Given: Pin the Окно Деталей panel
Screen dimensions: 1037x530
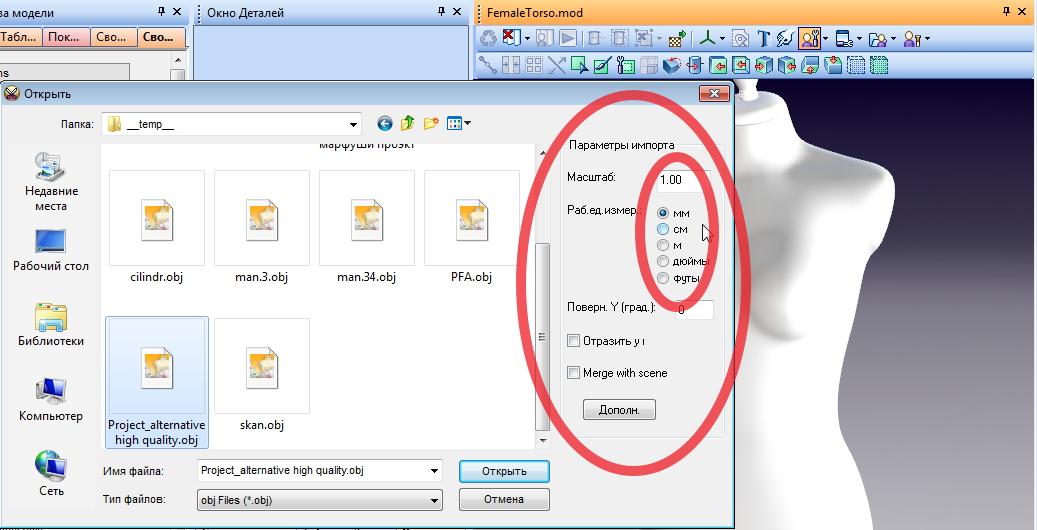Looking at the screenshot, I should [x=441, y=11].
